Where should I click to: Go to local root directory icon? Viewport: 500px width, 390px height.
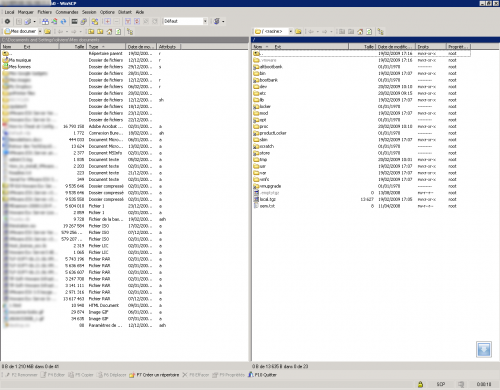click(x=100, y=31)
